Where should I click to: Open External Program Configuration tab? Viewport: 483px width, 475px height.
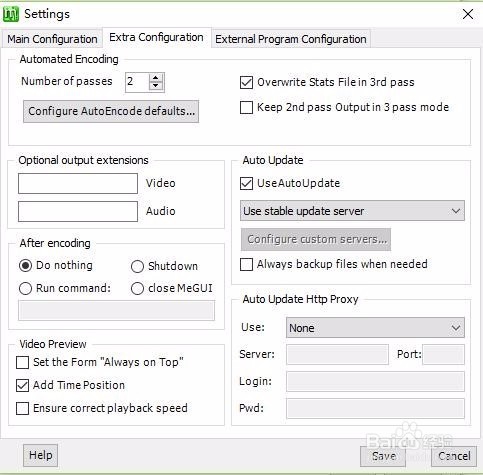[x=291, y=39]
